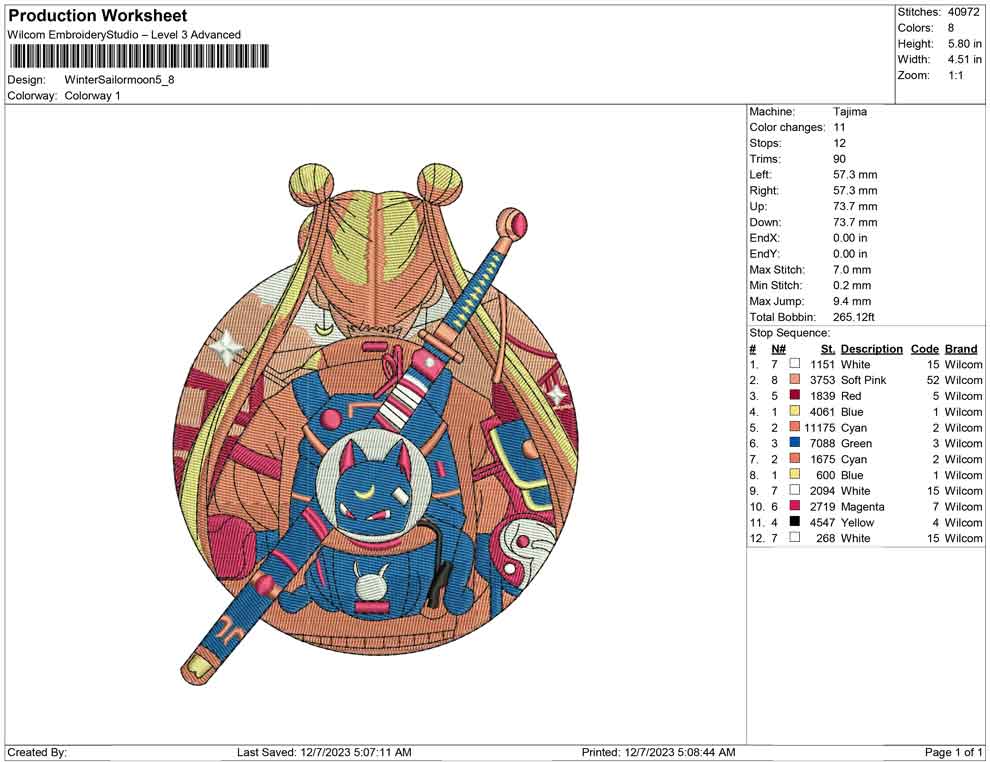Click the swatch beside 2094 White
The height and width of the screenshot is (762, 990).
pos(795,490)
